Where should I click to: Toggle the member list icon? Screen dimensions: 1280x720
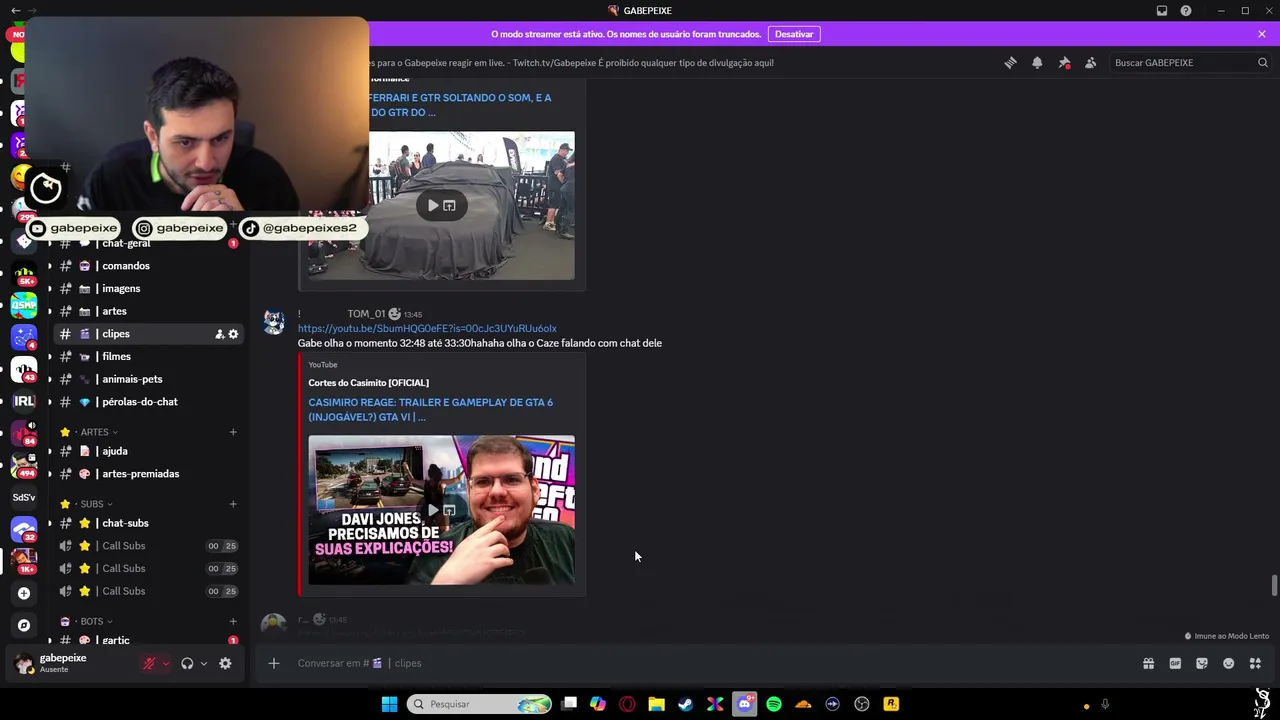click(x=1090, y=63)
